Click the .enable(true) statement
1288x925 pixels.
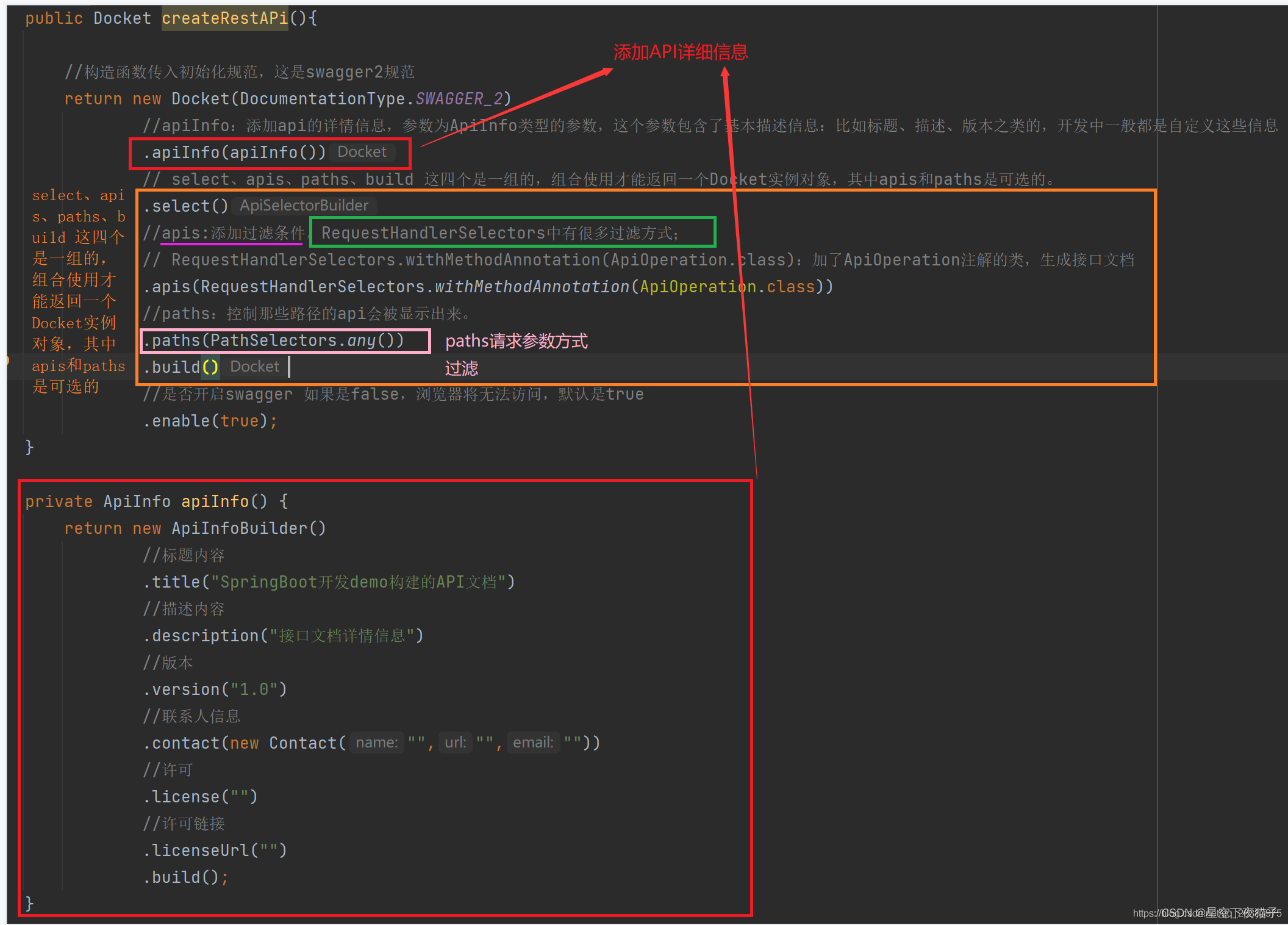tap(210, 421)
